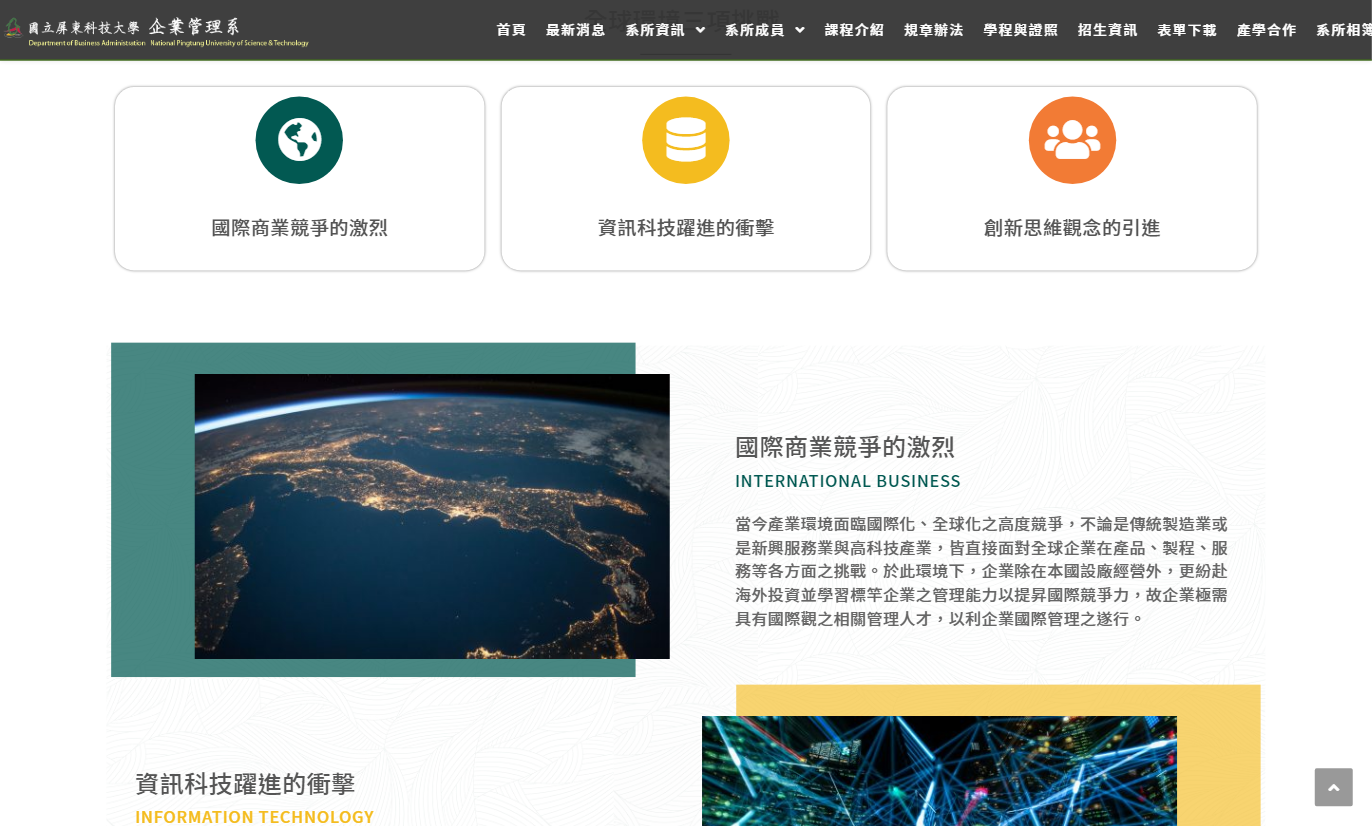Click the 資訊科技躍進的衝擊 card title
Screen dimensions: 1372x826
coord(685,228)
